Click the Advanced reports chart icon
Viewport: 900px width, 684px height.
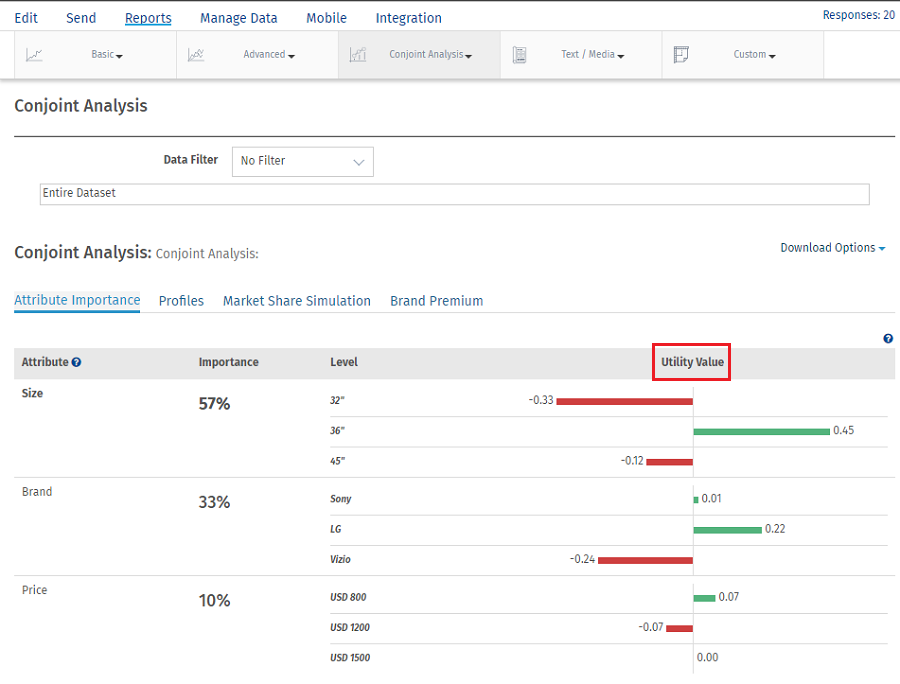tap(196, 55)
